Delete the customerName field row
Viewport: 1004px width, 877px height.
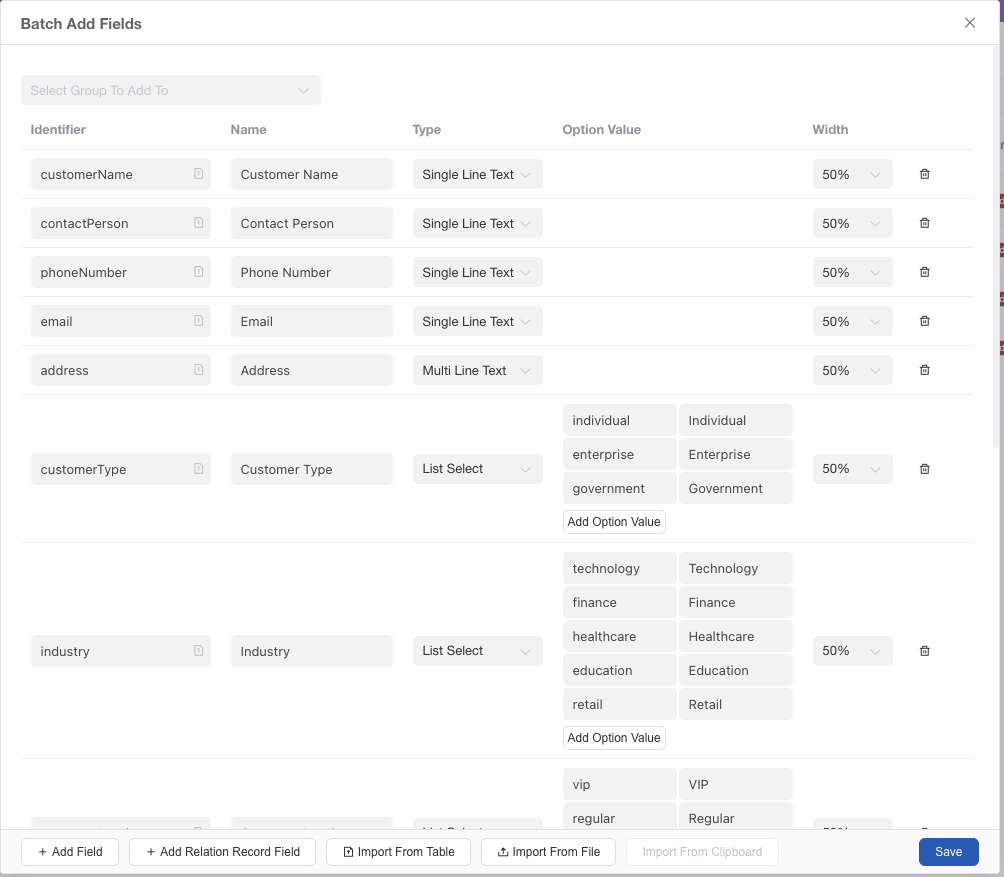coord(924,174)
